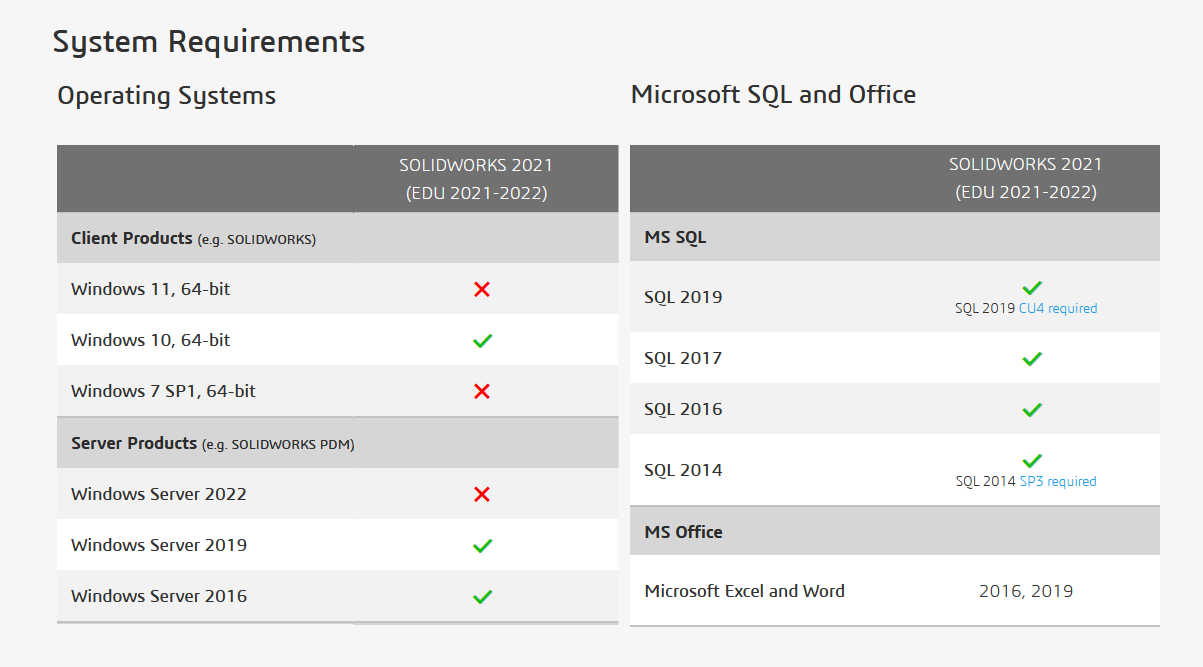The width and height of the screenshot is (1203, 667).
Task: Click the green checkmark for Windows Server 2019
Action: [482, 545]
